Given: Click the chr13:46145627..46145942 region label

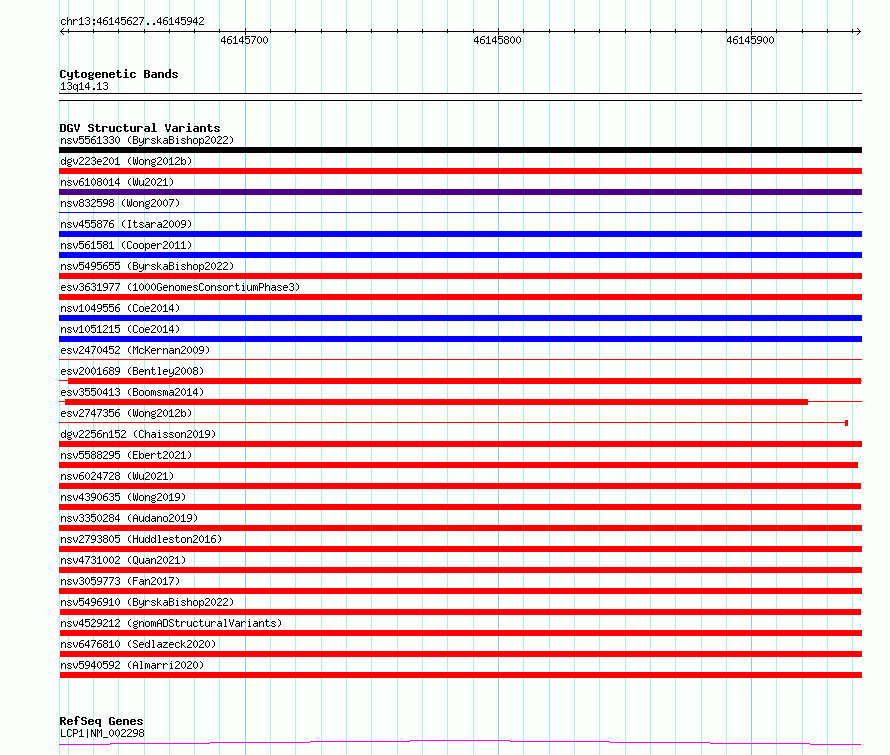Looking at the screenshot, I should [132, 22].
